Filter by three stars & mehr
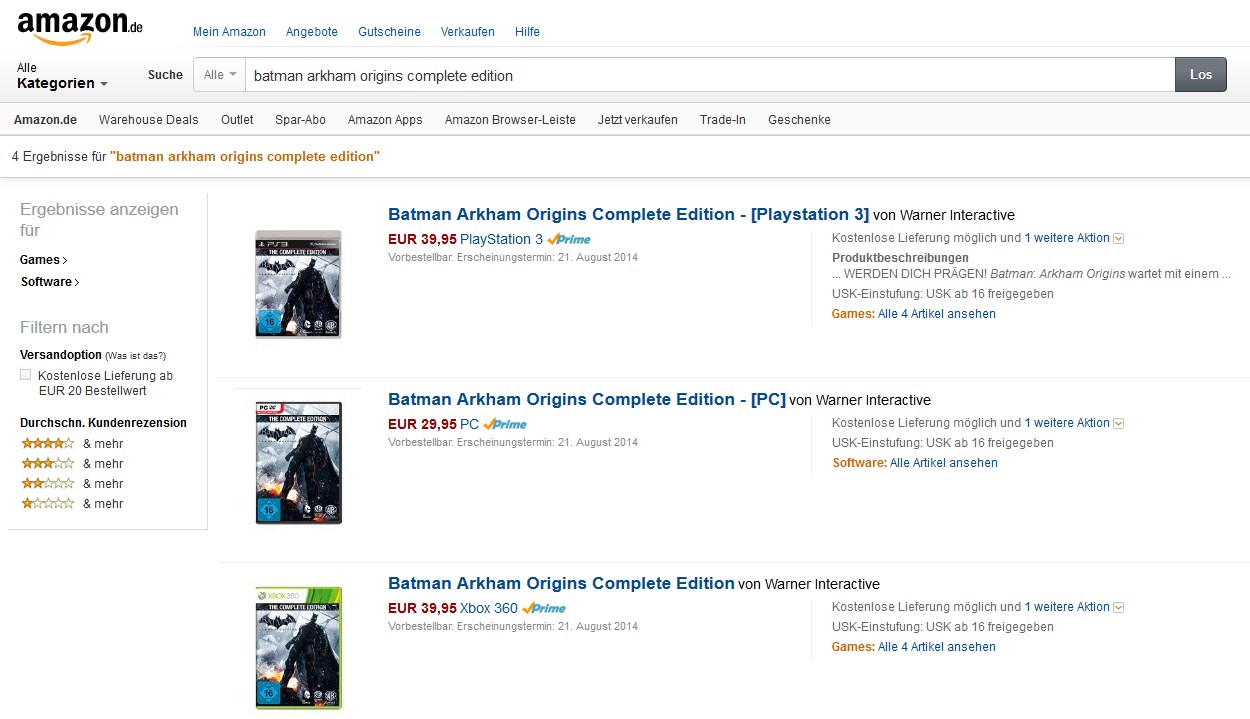Image resolution: width=1250 pixels, height=719 pixels. [x=72, y=464]
